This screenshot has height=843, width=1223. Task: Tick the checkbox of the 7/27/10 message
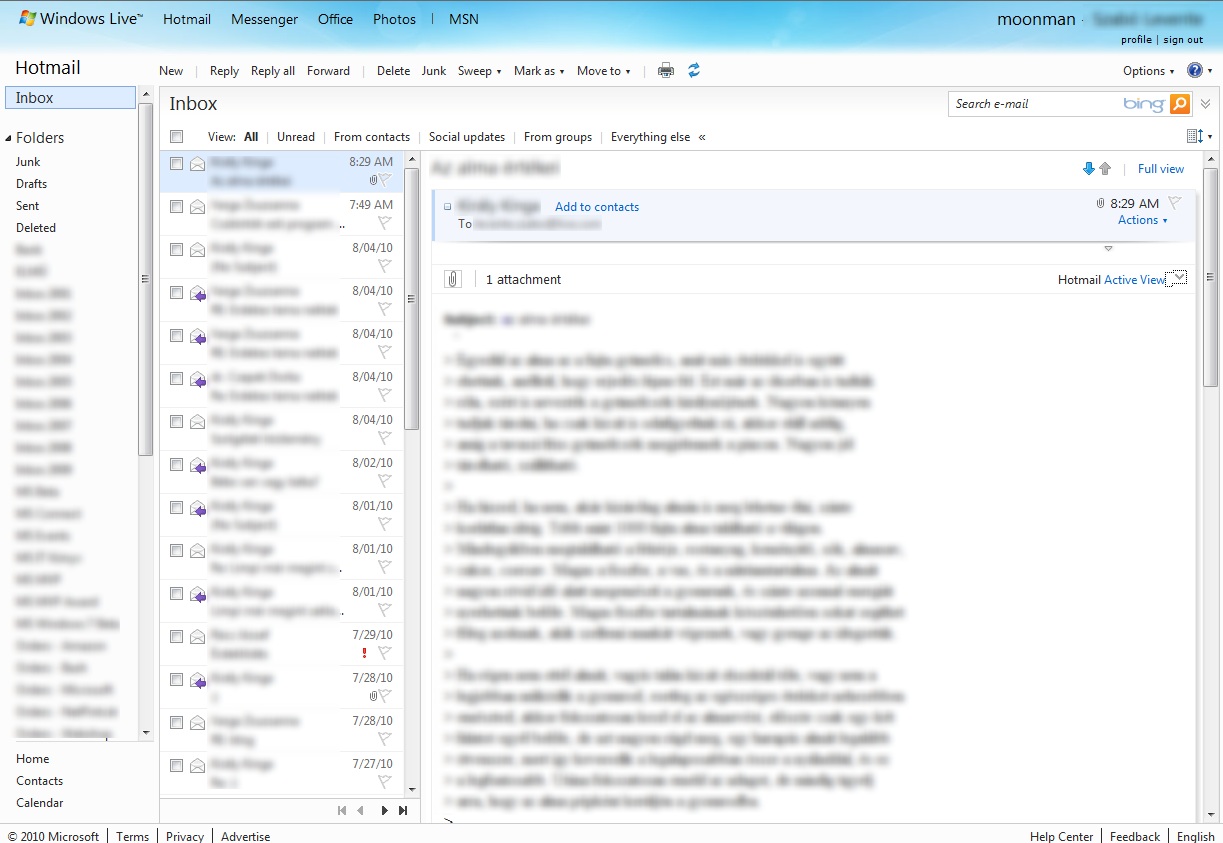coord(176,766)
